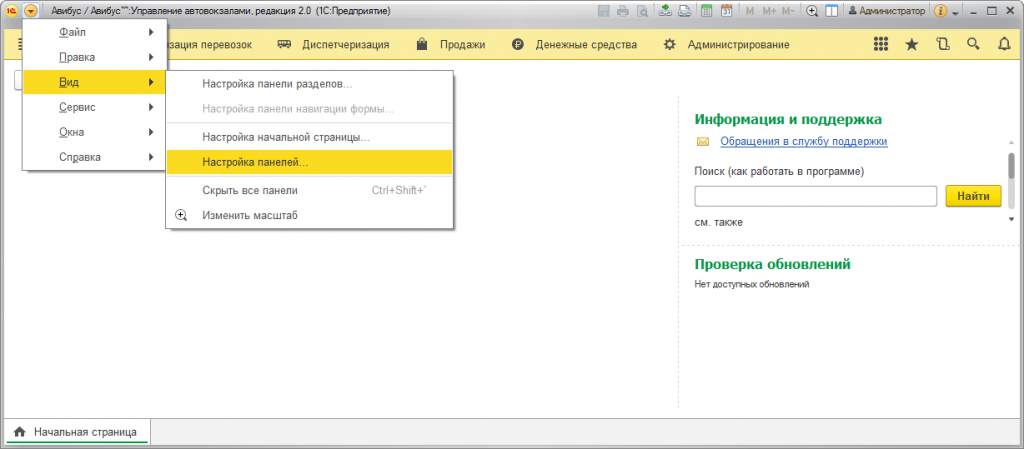The height and width of the screenshot is (449, 1024).
Task: Open the calendar icon in title bar
Action: (x=726, y=11)
